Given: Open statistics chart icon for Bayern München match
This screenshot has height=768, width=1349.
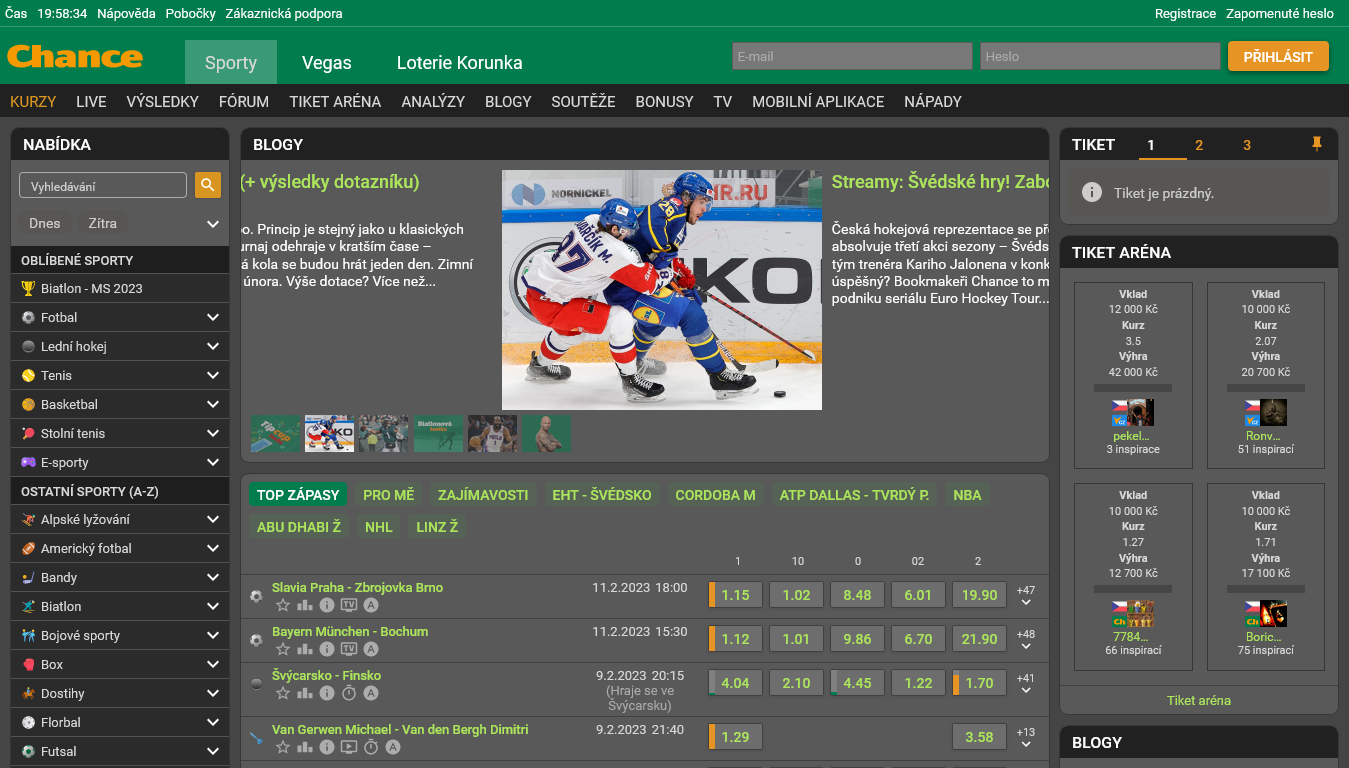Looking at the screenshot, I should pyautogui.click(x=305, y=649).
